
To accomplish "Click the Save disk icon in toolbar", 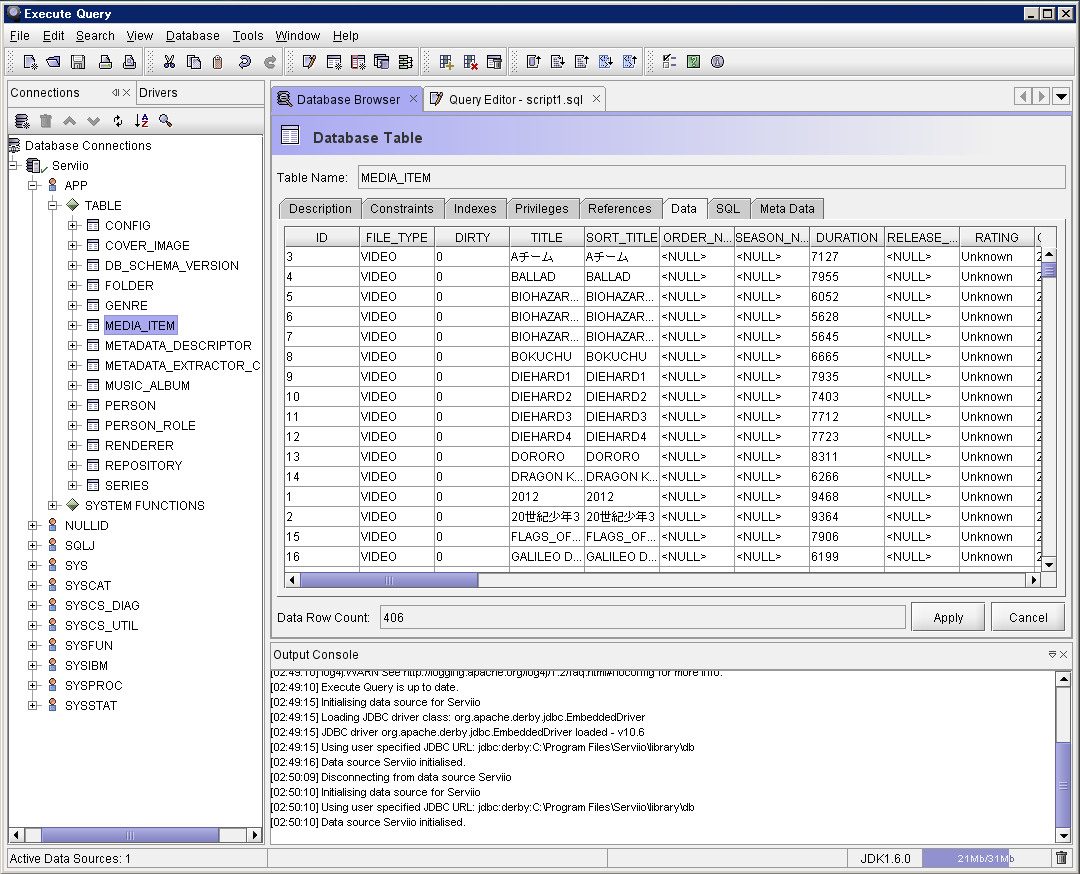I will 78,62.
